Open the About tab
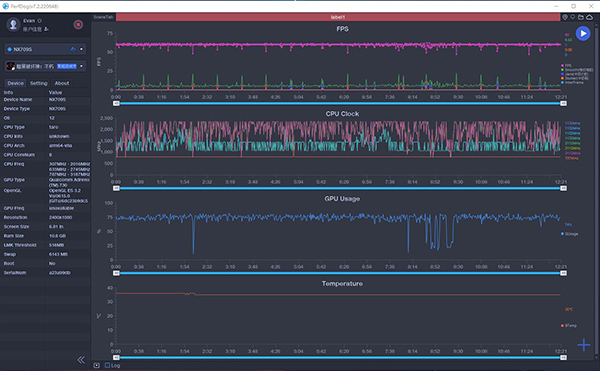The height and width of the screenshot is (371, 600). click(x=62, y=83)
